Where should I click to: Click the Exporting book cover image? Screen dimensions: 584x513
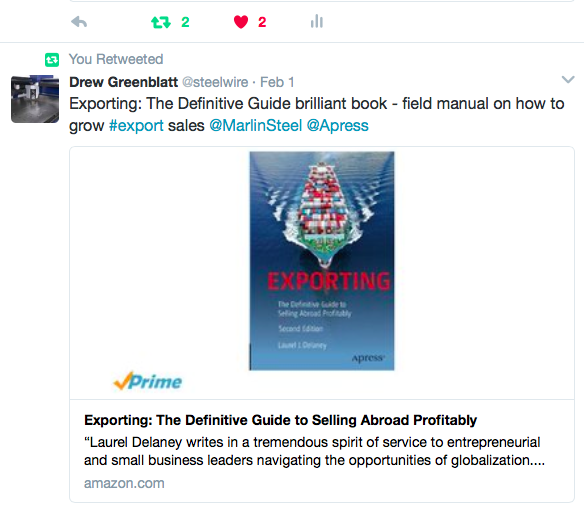(322, 261)
